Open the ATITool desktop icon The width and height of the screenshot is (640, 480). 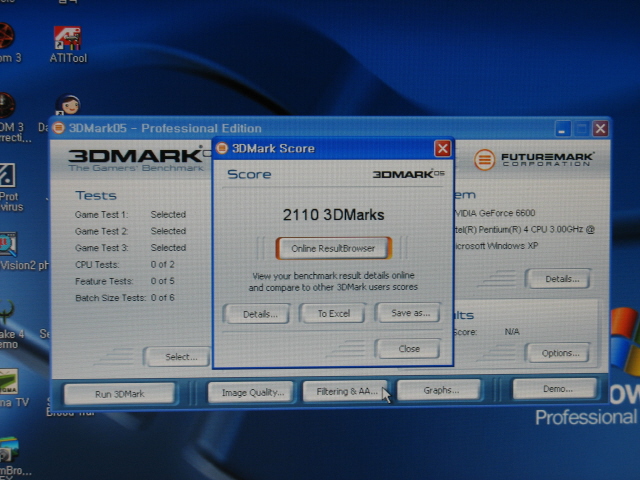point(68,44)
